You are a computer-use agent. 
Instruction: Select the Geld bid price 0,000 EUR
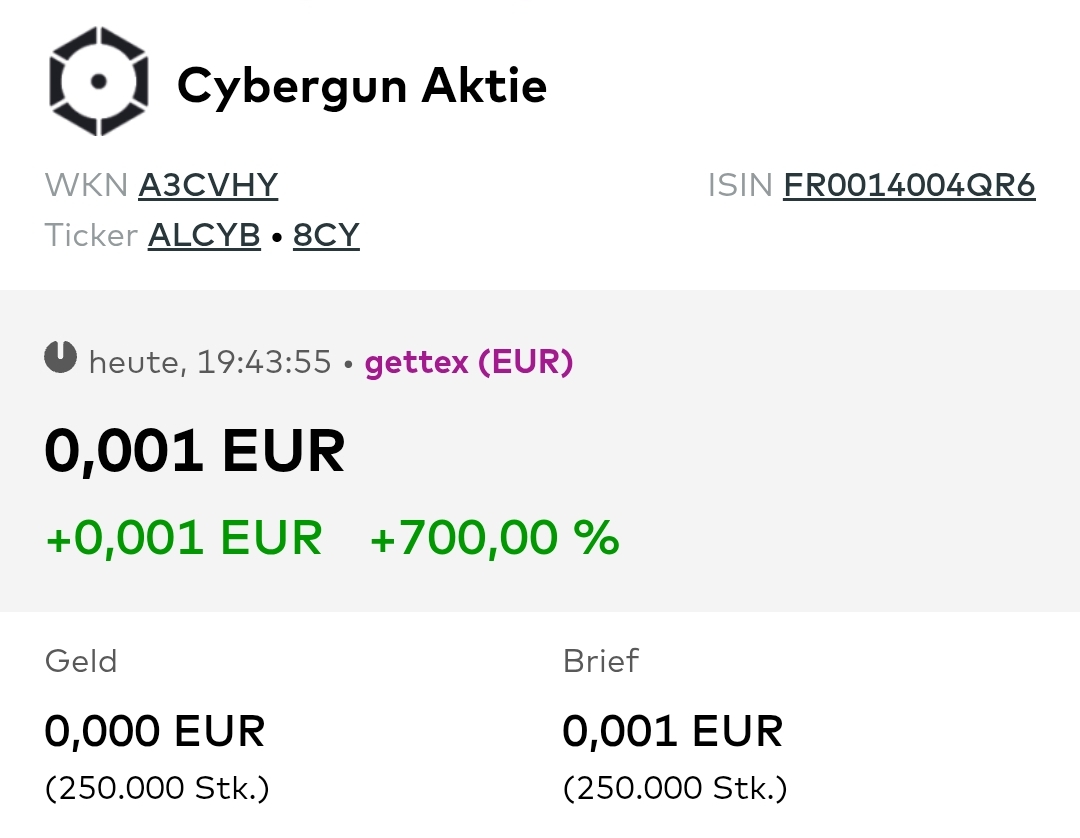point(154,731)
